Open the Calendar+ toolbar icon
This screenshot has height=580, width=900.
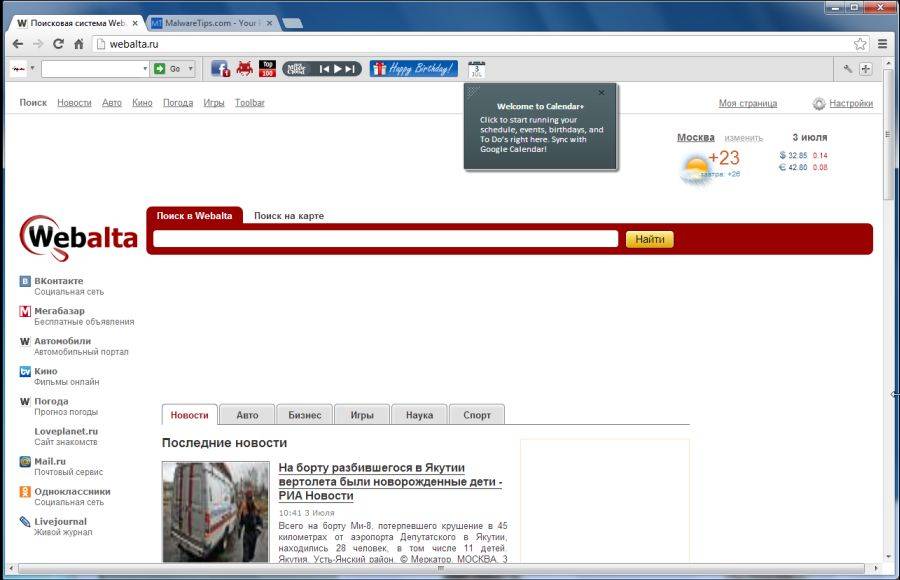pos(476,69)
